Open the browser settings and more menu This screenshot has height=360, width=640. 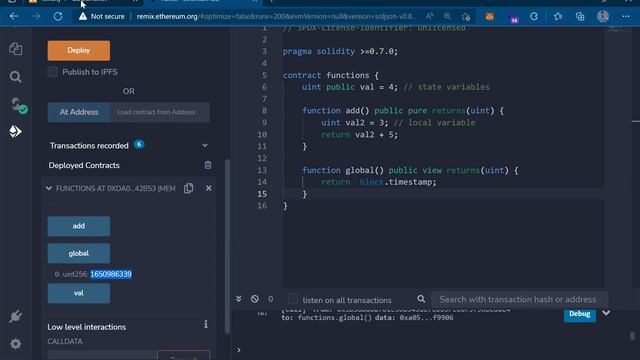(x=626, y=16)
